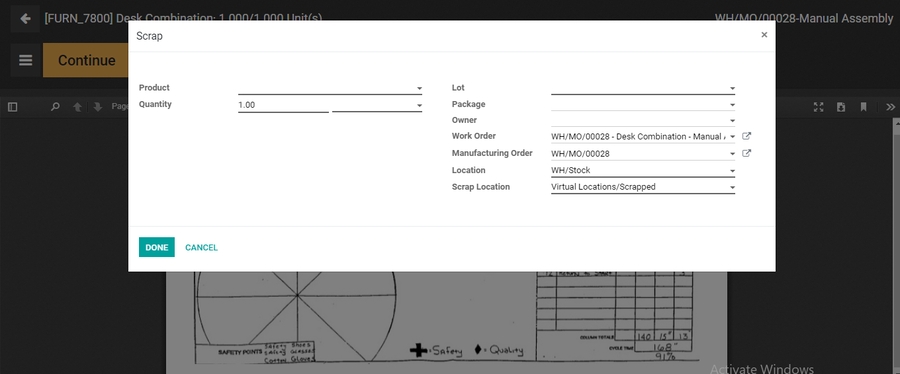Open the hamburger menu beside Continue
The height and width of the screenshot is (374, 900).
pos(25,60)
